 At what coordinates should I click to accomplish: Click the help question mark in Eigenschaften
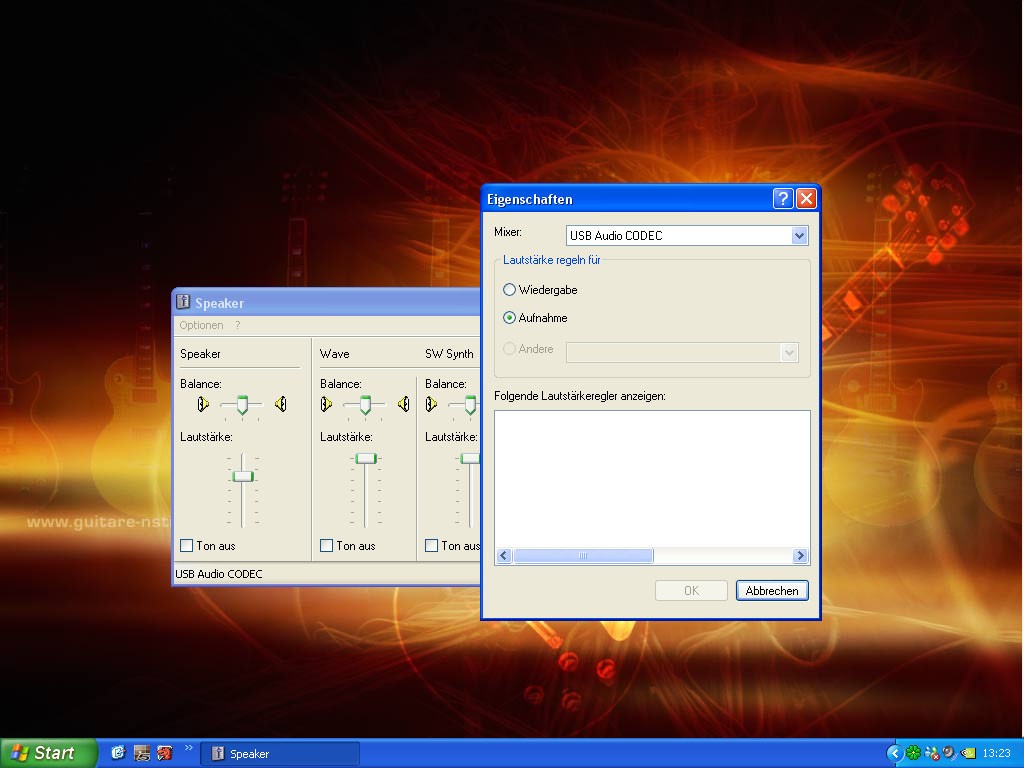783,199
